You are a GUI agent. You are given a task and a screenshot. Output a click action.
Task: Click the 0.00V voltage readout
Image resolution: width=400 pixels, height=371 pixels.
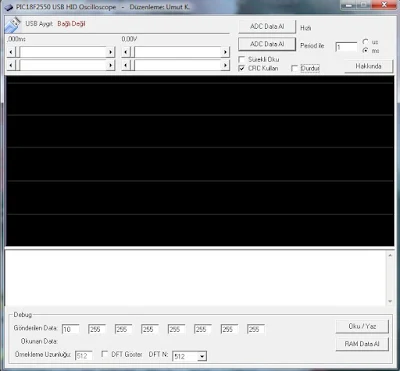tap(129, 39)
